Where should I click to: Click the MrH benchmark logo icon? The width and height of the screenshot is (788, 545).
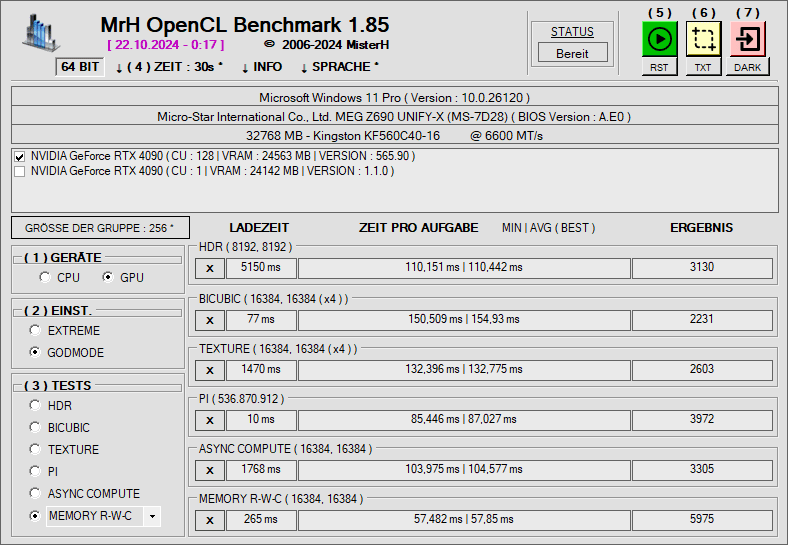(40, 33)
